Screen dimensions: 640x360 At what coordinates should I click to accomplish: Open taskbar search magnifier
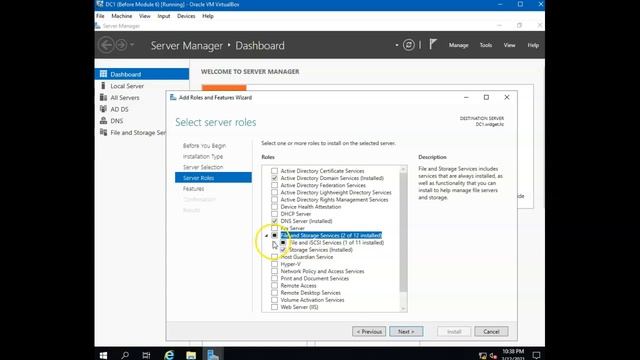pyautogui.click(x=125, y=355)
